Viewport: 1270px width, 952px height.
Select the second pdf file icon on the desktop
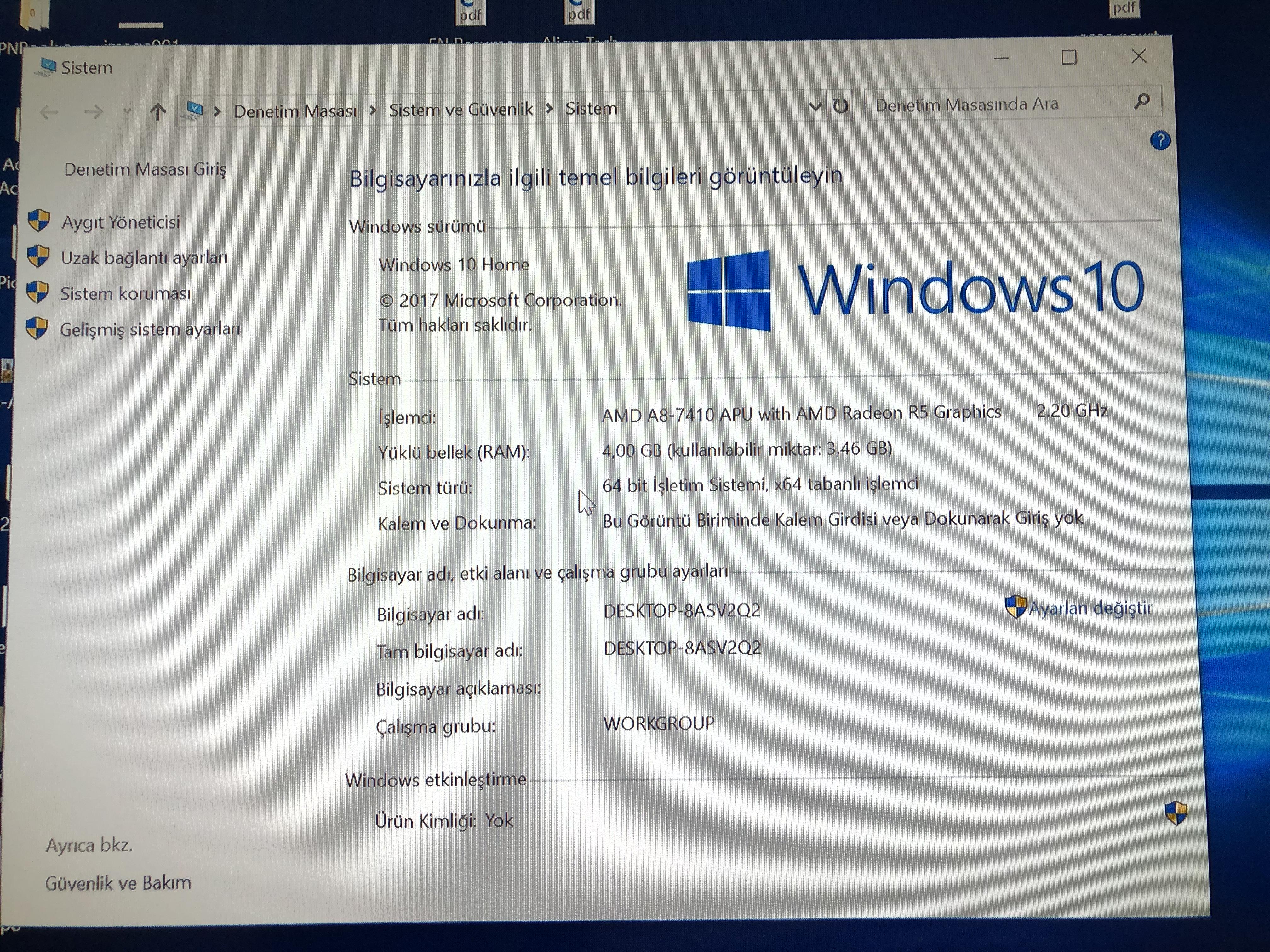click(579, 11)
